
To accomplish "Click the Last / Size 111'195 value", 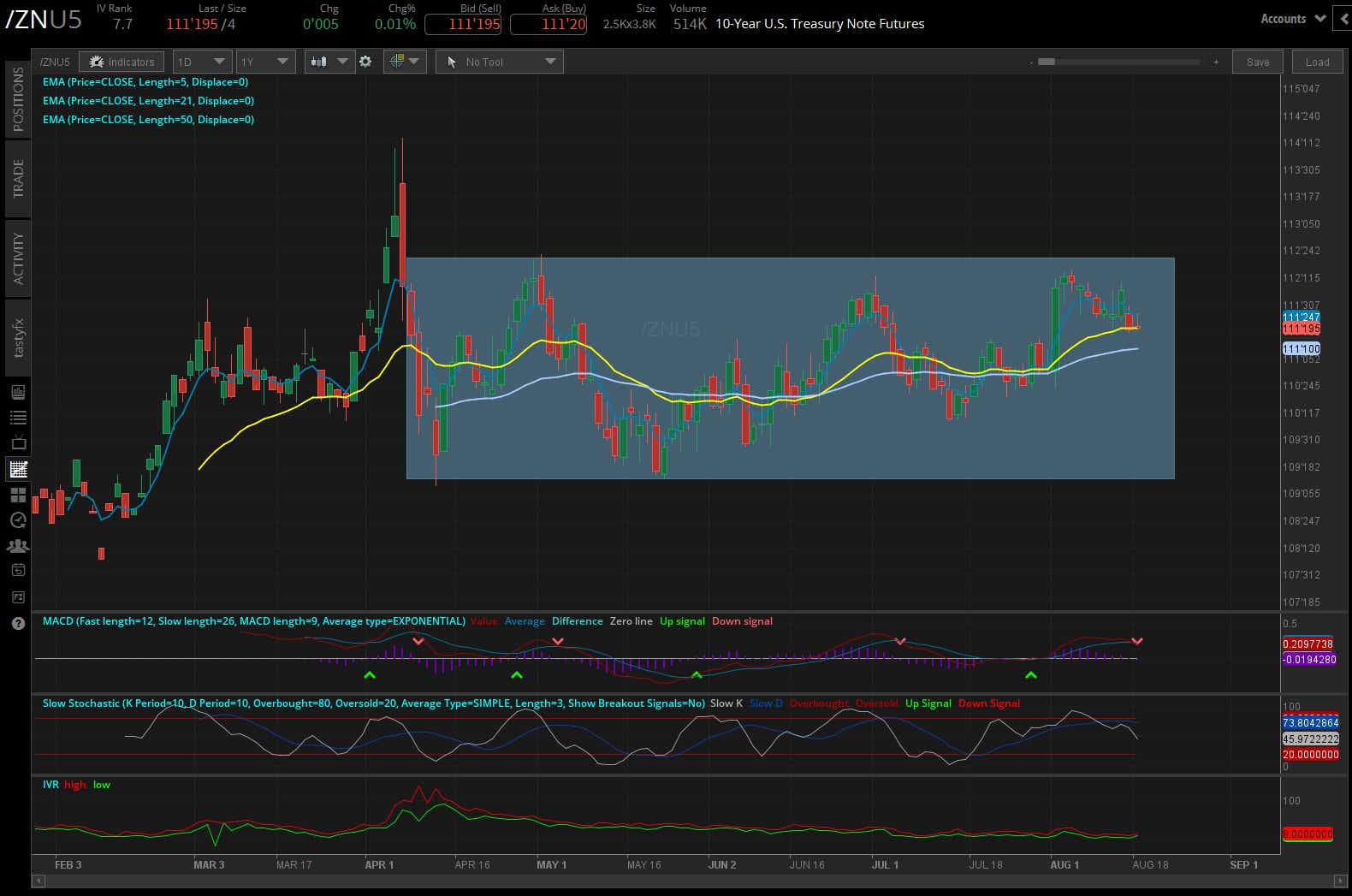I will coord(193,24).
